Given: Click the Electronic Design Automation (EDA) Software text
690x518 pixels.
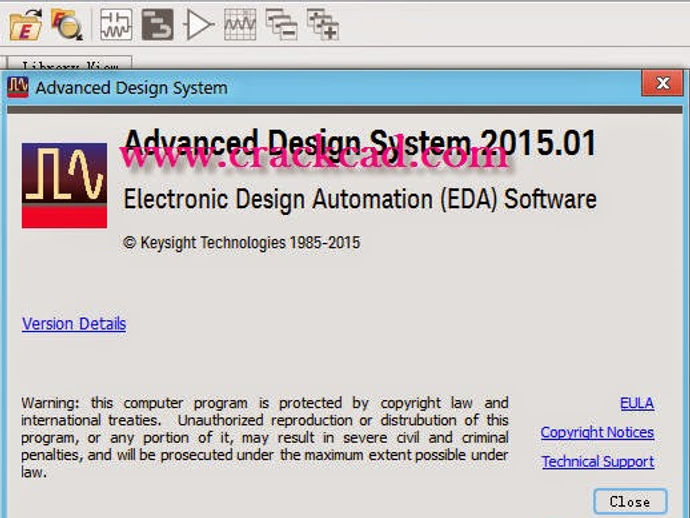Looking at the screenshot, I should (360, 199).
